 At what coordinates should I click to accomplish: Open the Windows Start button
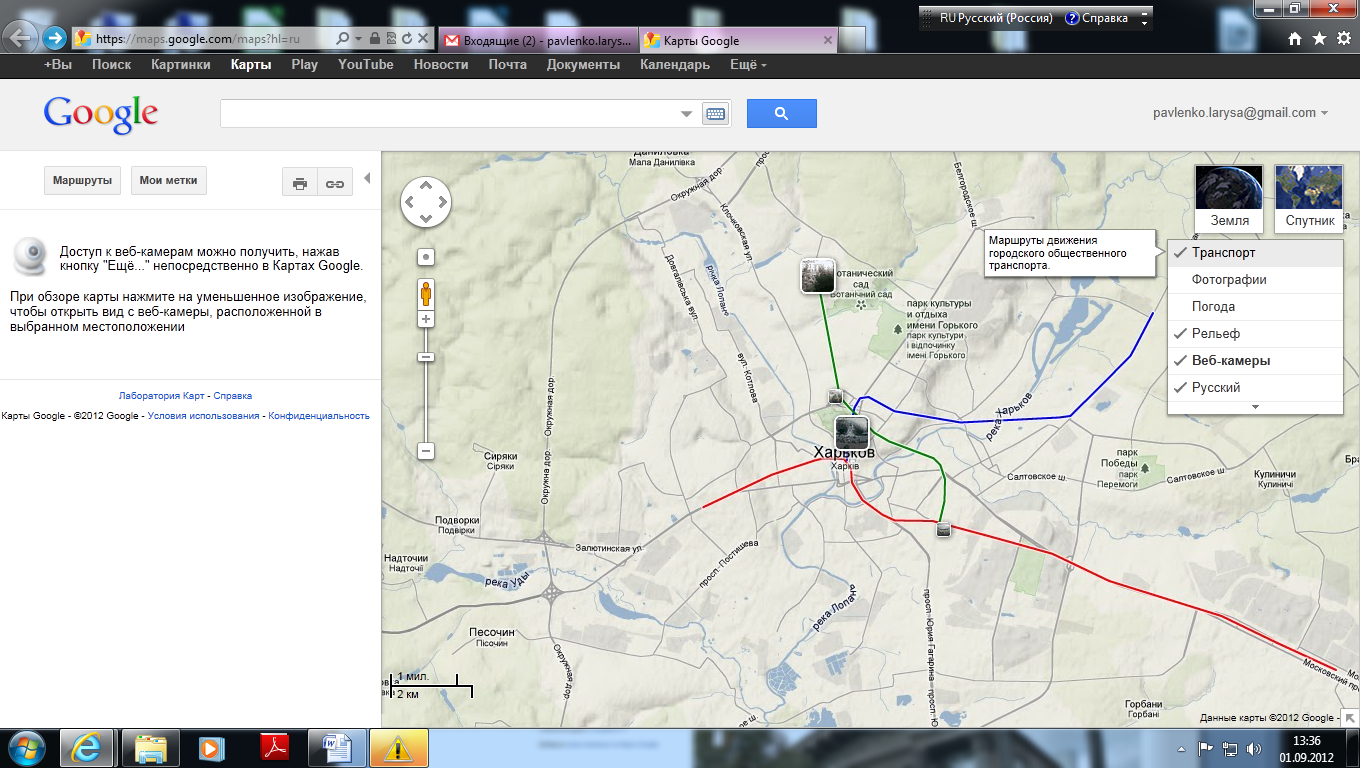(26, 748)
